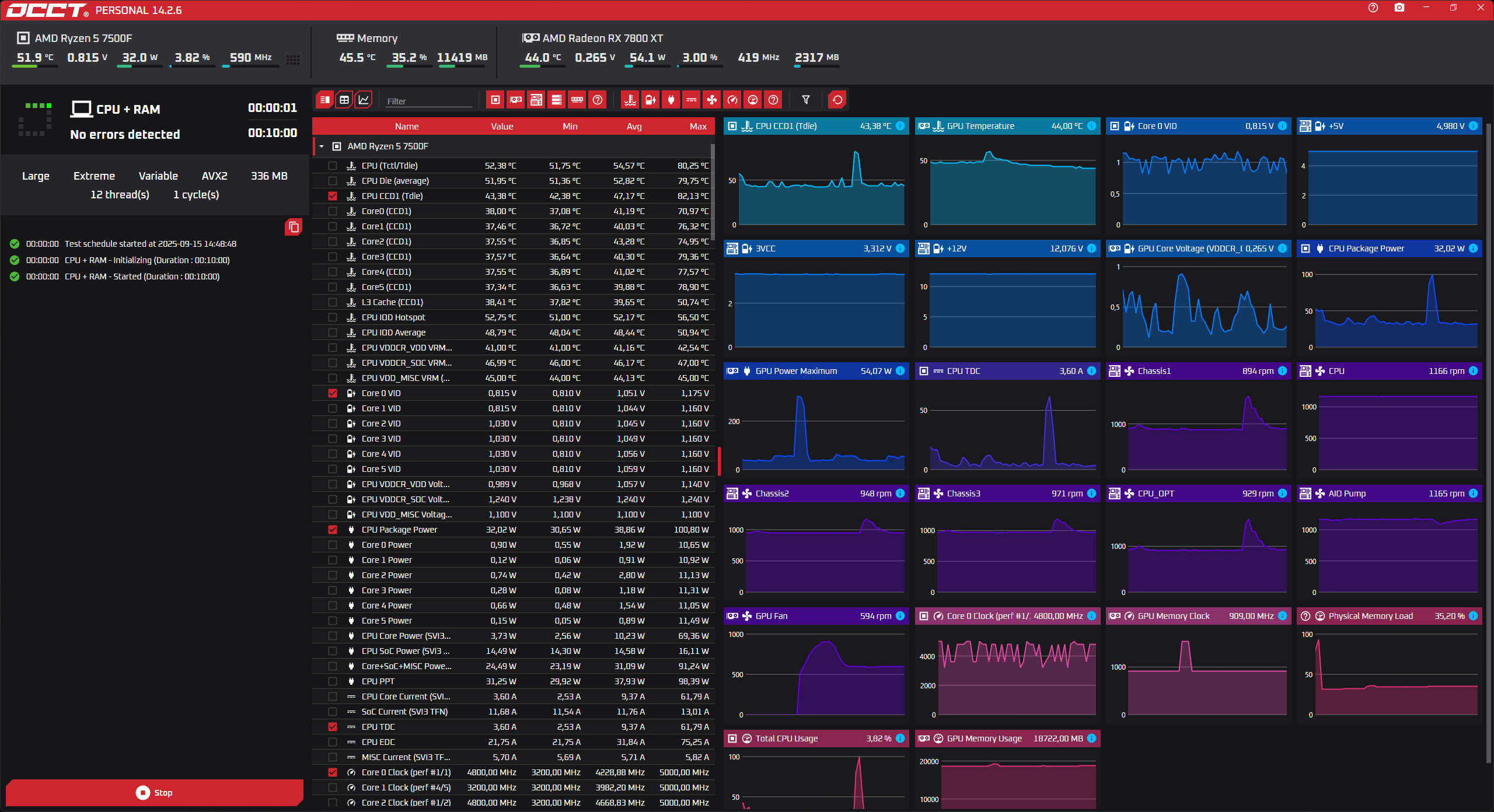This screenshot has width=1494, height=812.
Task: Uncheck CPU CCD1 (Tdie) checkbox
Action: 333,196
